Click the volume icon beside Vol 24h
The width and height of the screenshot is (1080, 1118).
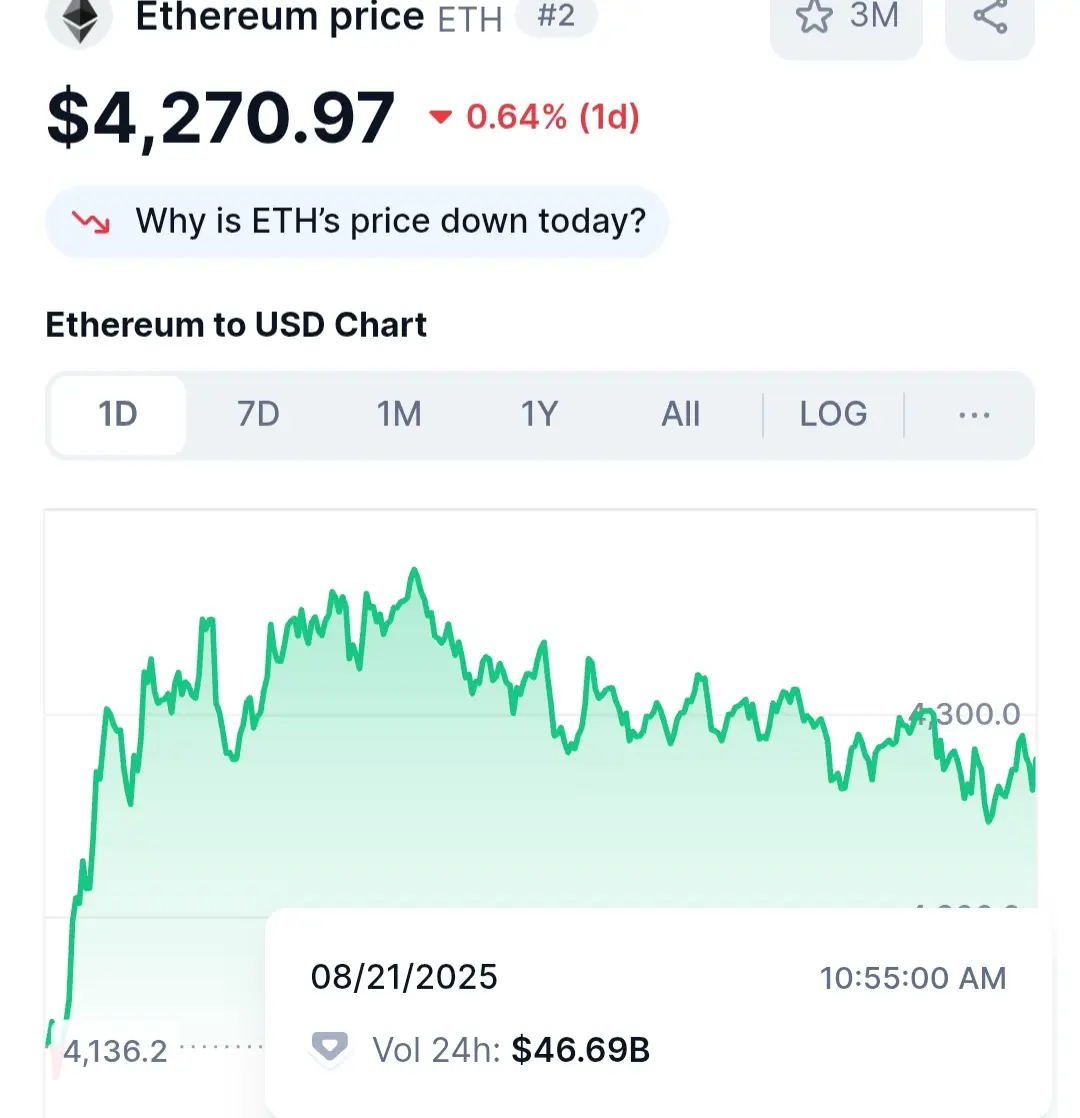pyautogui.click(x=329, y=1048)
